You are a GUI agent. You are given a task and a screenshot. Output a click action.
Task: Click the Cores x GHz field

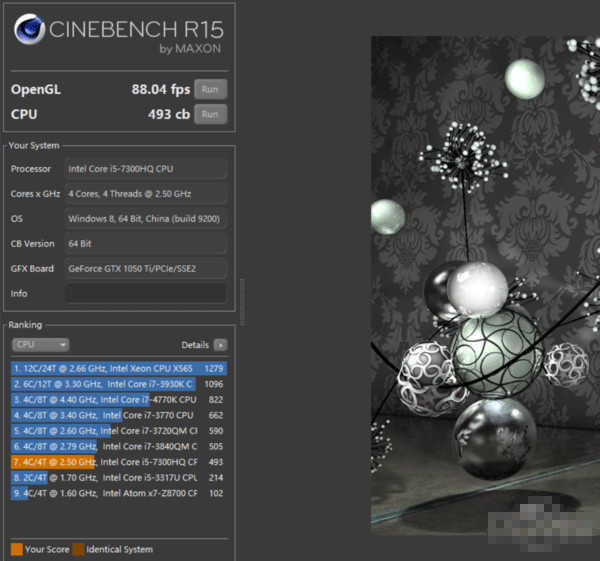coord(145,194)
